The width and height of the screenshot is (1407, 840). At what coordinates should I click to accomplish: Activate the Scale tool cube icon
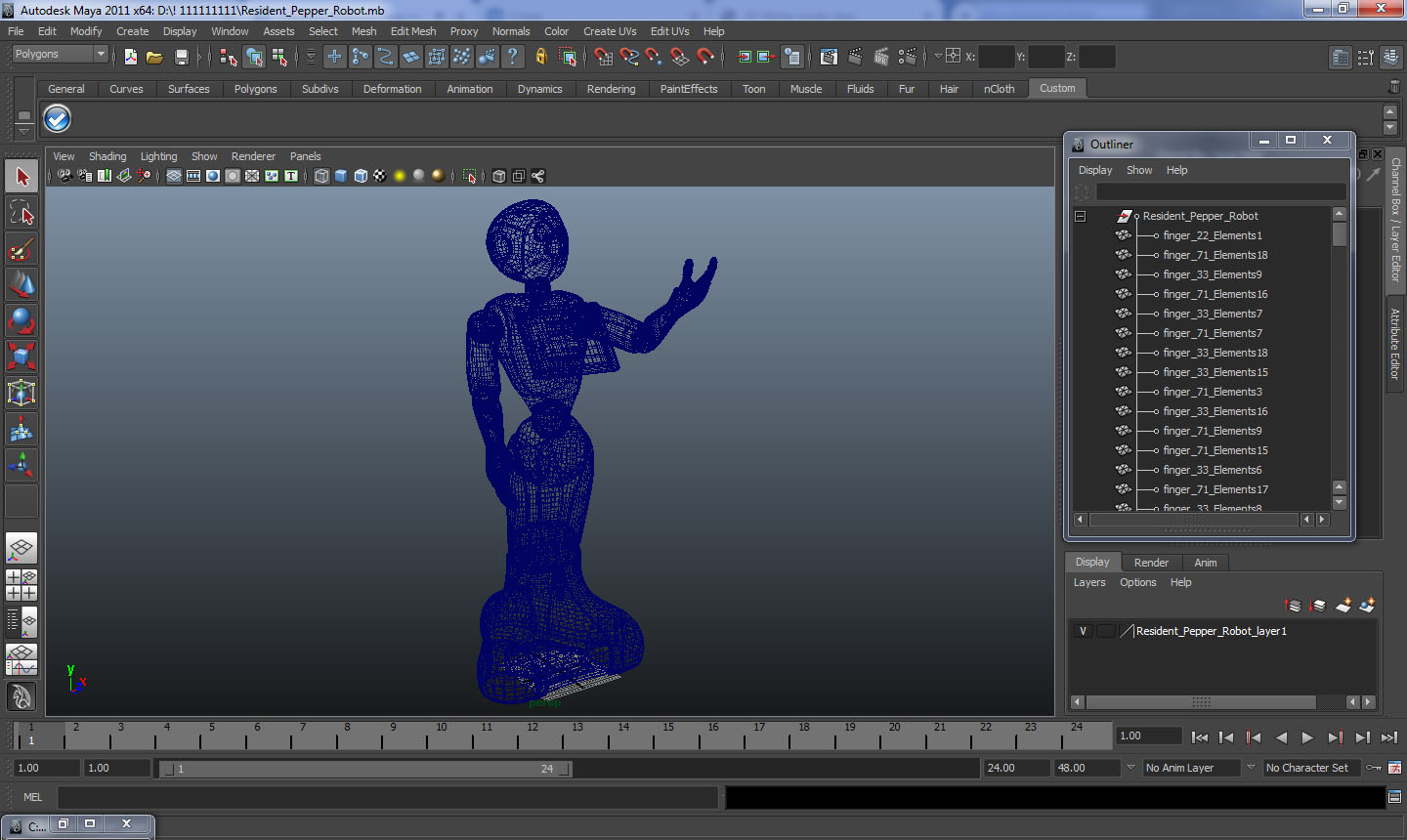[21, 357]
